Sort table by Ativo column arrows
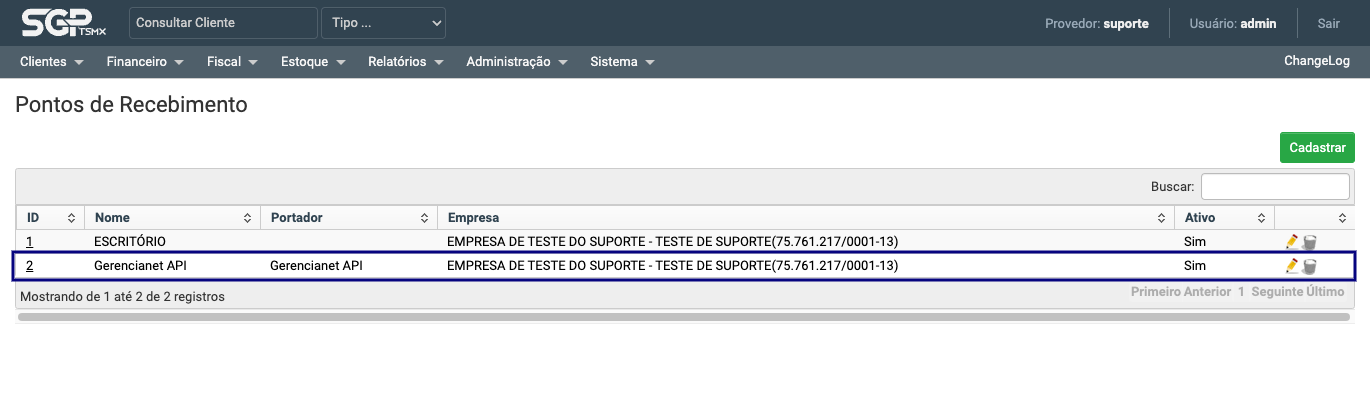Image resolution: width=1370 pixels, height=408 pixels. [x=1261, y=217]
